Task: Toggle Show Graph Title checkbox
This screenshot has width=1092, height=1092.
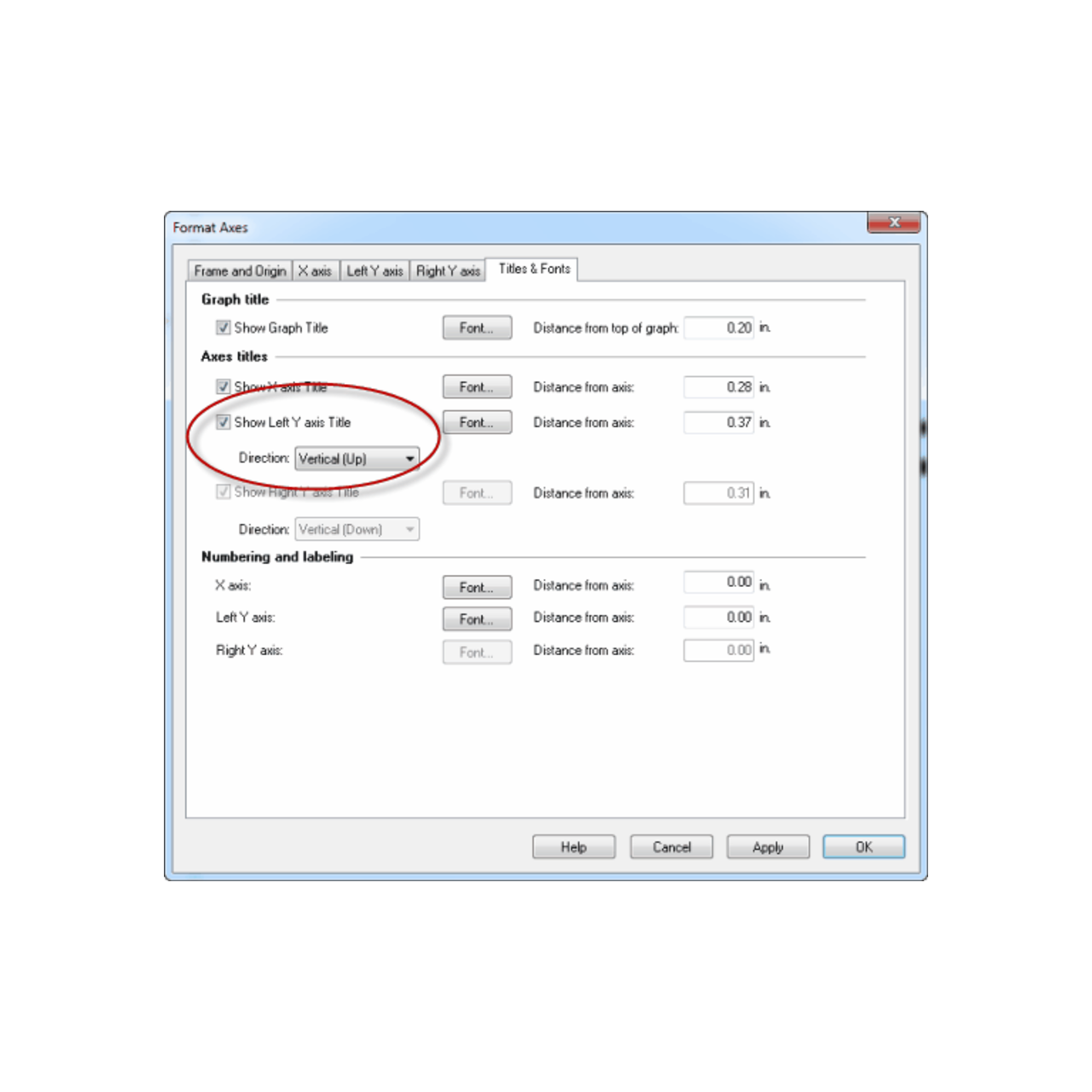Action: coord(224,328)
